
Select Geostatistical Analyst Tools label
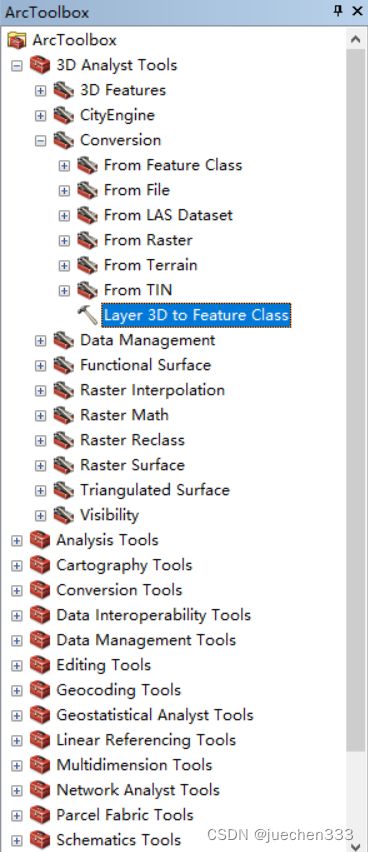tap(155, 715)
